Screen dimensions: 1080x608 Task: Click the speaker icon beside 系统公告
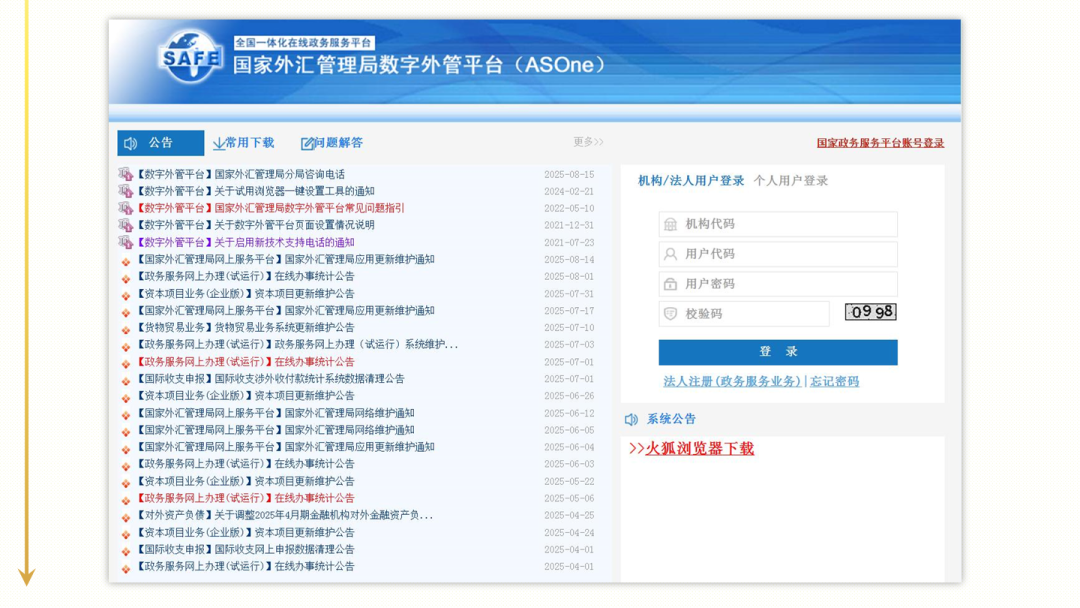tap(631, 419)
